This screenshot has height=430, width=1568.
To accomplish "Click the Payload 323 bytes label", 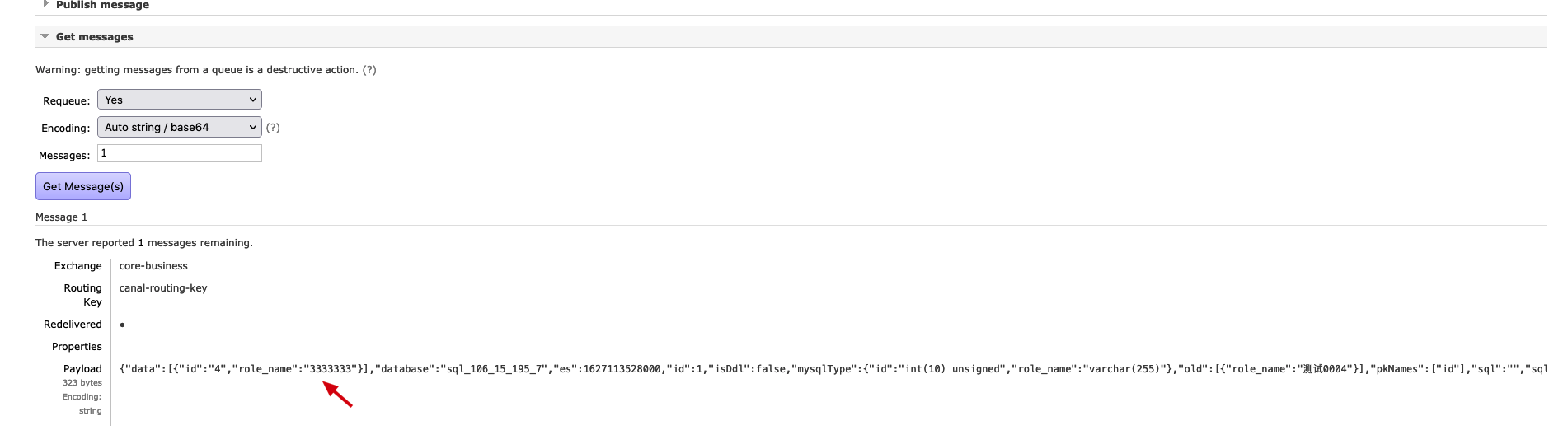I will [x=82, y=376].
